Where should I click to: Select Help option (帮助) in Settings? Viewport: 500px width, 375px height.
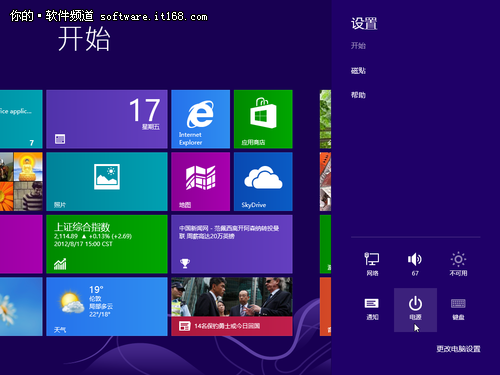[x=358, y=95]
